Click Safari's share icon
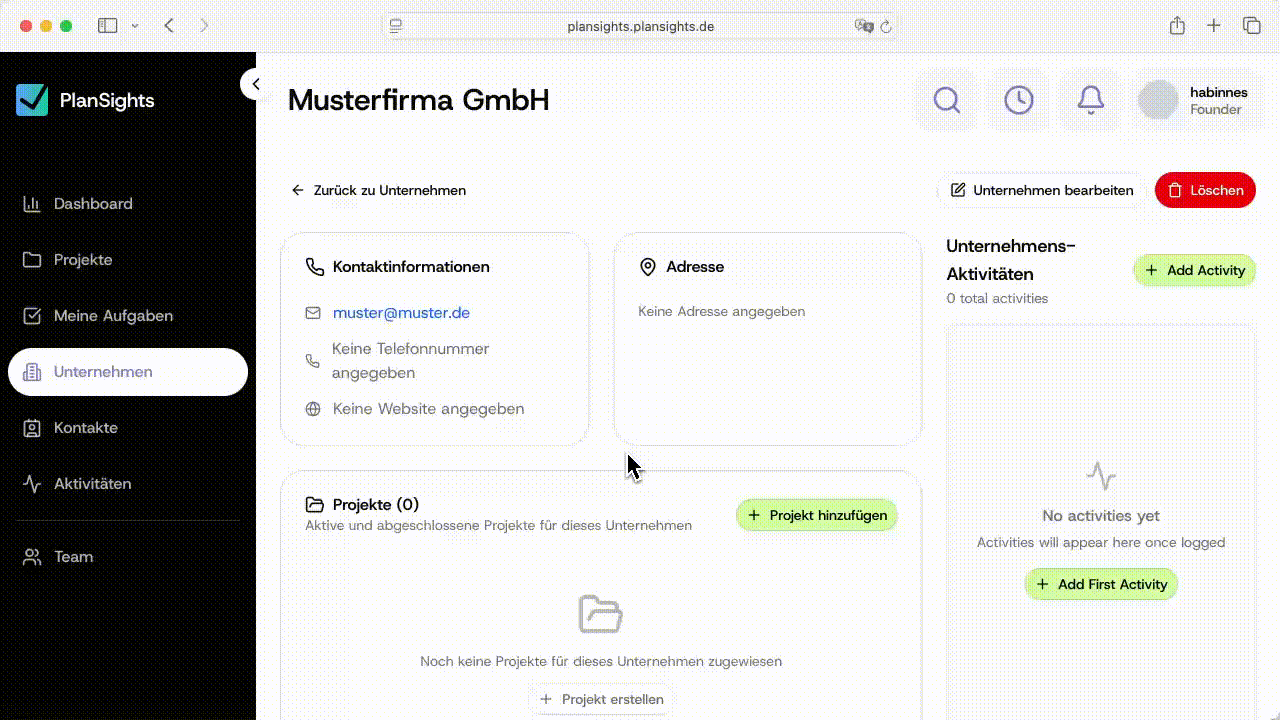The width and height of the screenshot is (1280, 720). (1177, 26)
